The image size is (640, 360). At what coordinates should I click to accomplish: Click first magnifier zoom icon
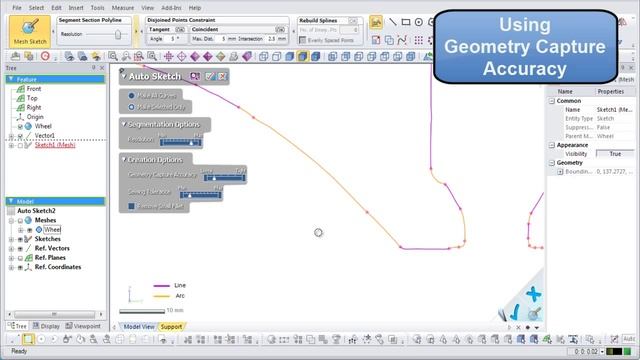coord(113,56)
